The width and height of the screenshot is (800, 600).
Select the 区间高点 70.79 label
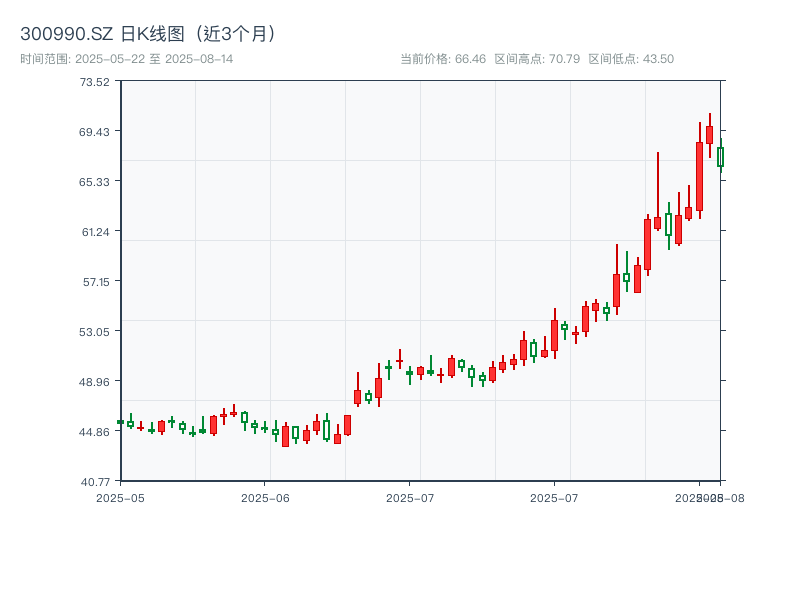point(537,59)
